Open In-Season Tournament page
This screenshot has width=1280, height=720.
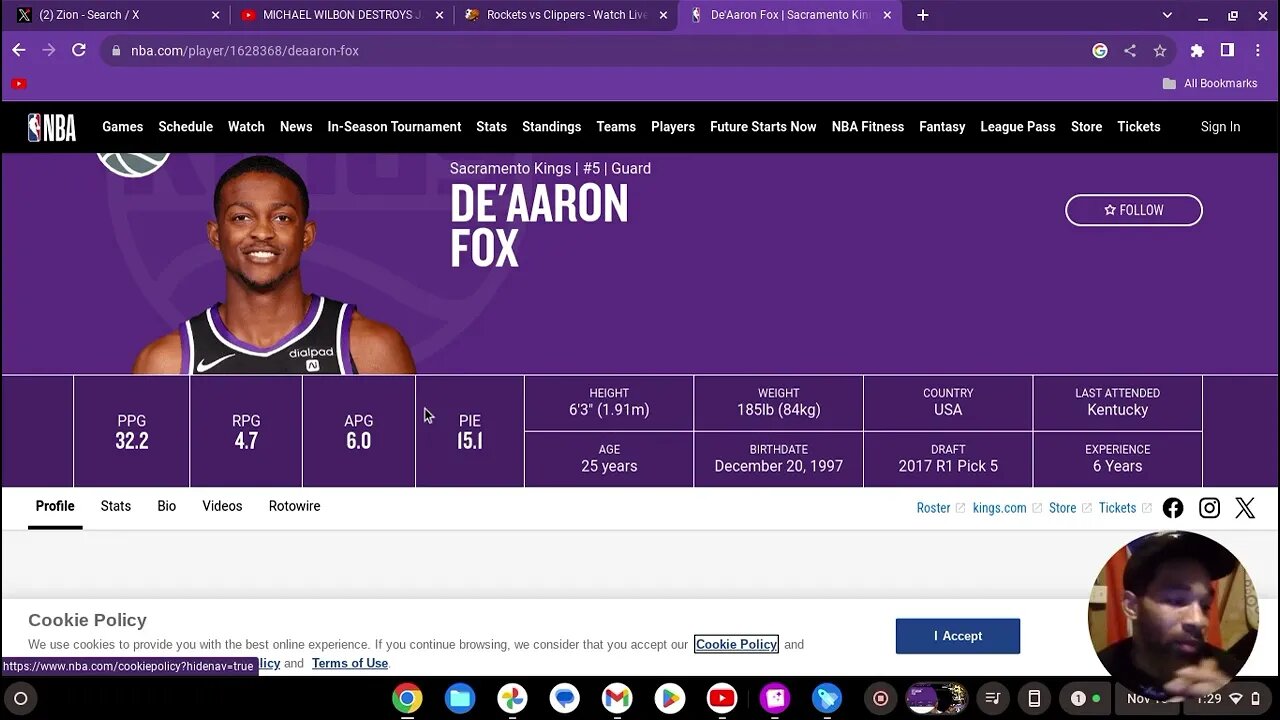pos(394,127)
